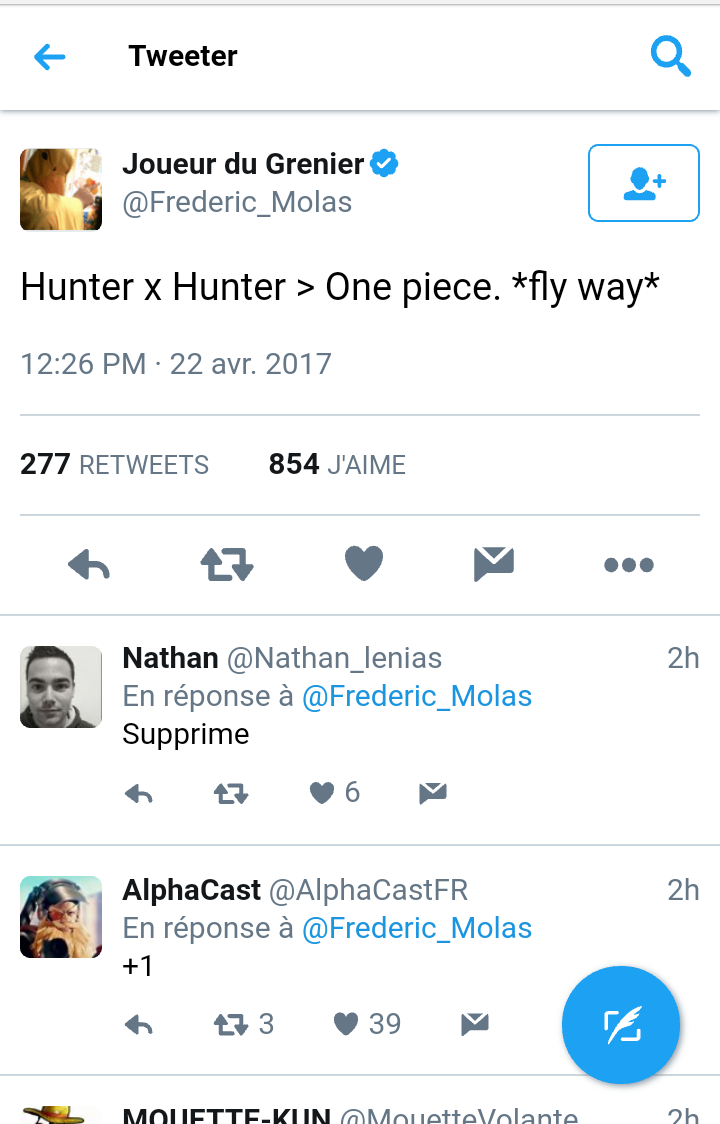This screenshot has width=720, height=1124.
Task: Like Nathan's reply showing 6 likes
Action: [321, 792]
